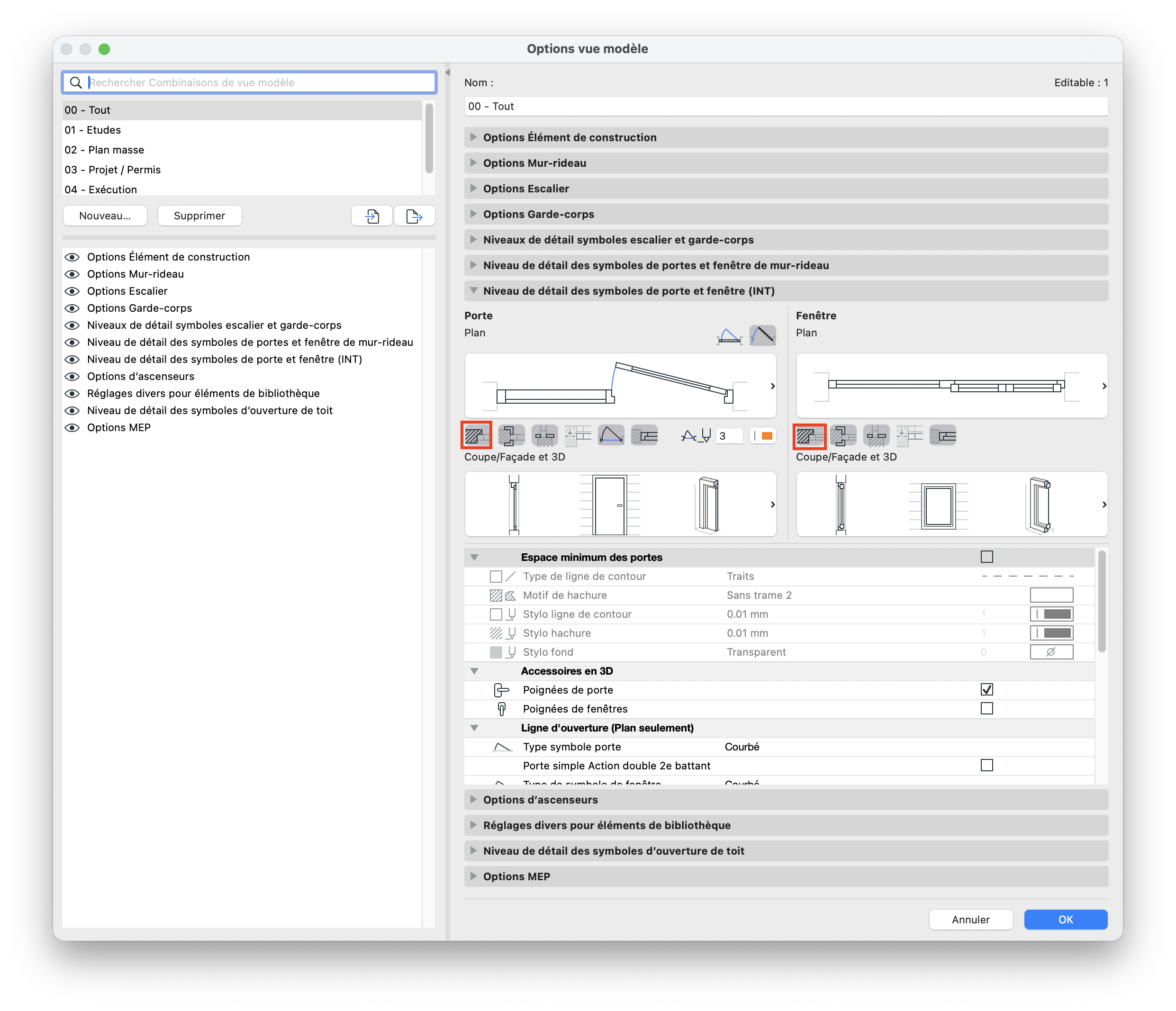The image size is (1176, 1011).
Task: Expand the Options Mur-rideau section
Action: coord(786,163)
